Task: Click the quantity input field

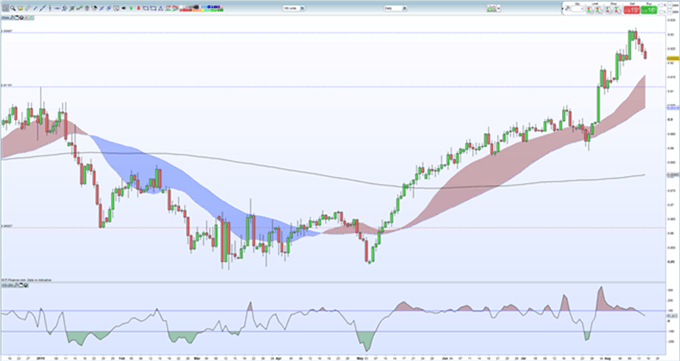Action: point(577,9)
